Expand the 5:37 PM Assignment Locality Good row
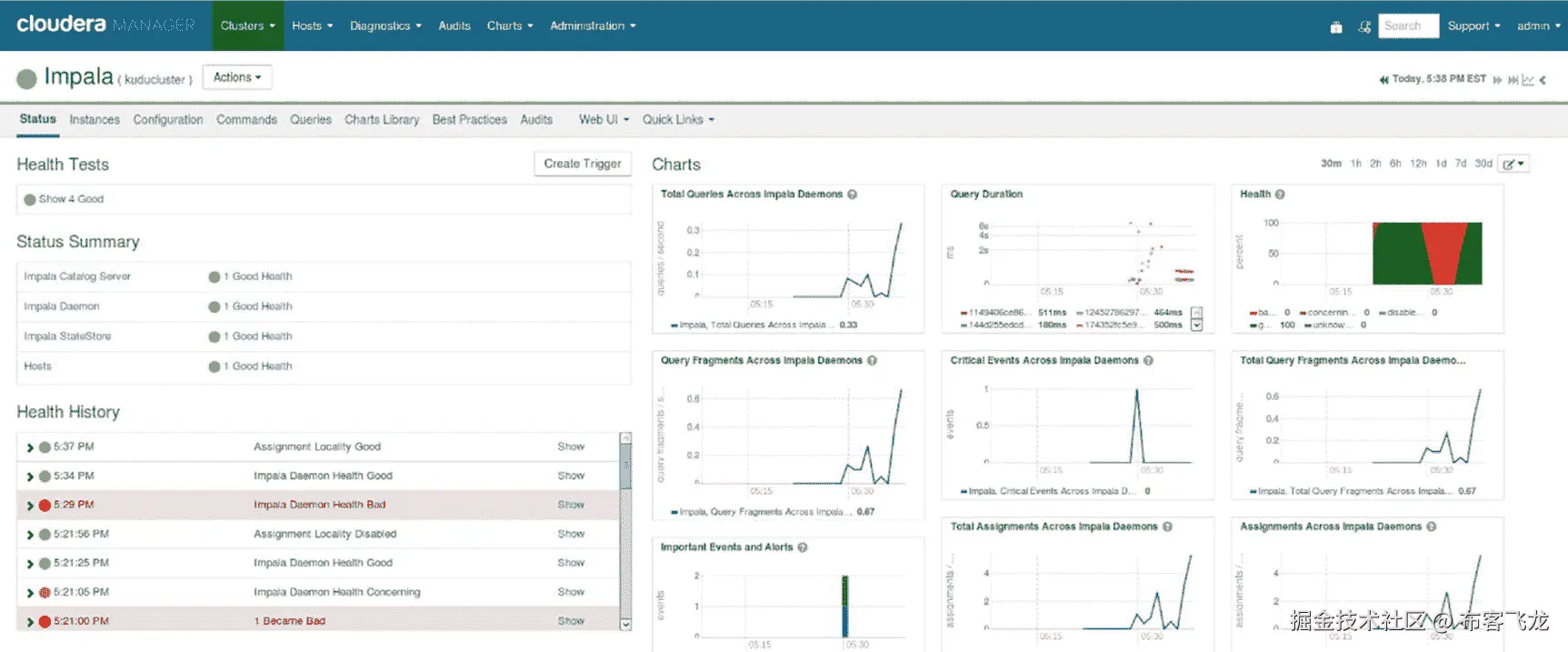The image size is (1568, 652). [x=30, y=447]
